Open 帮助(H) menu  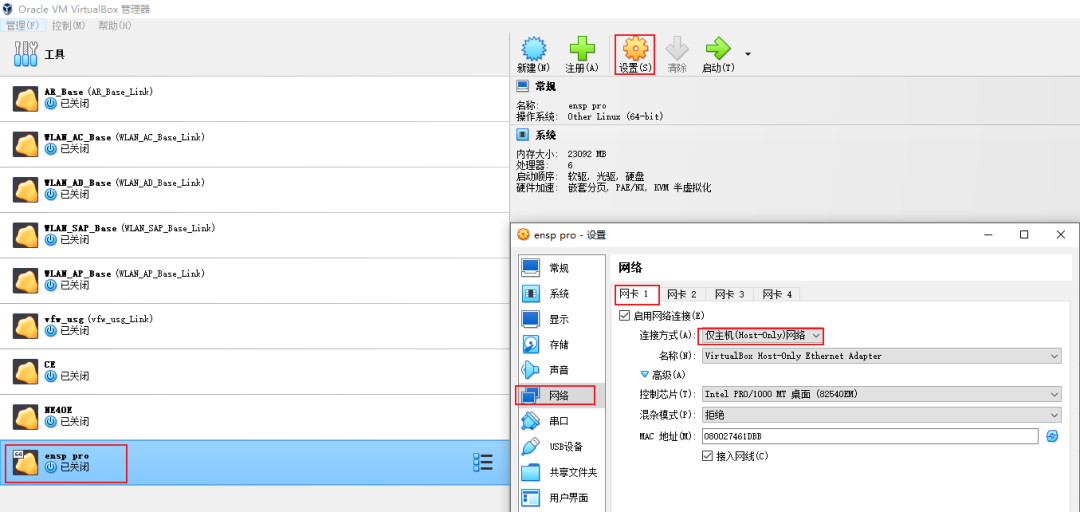pyautogui.click(x=115, y=25)
